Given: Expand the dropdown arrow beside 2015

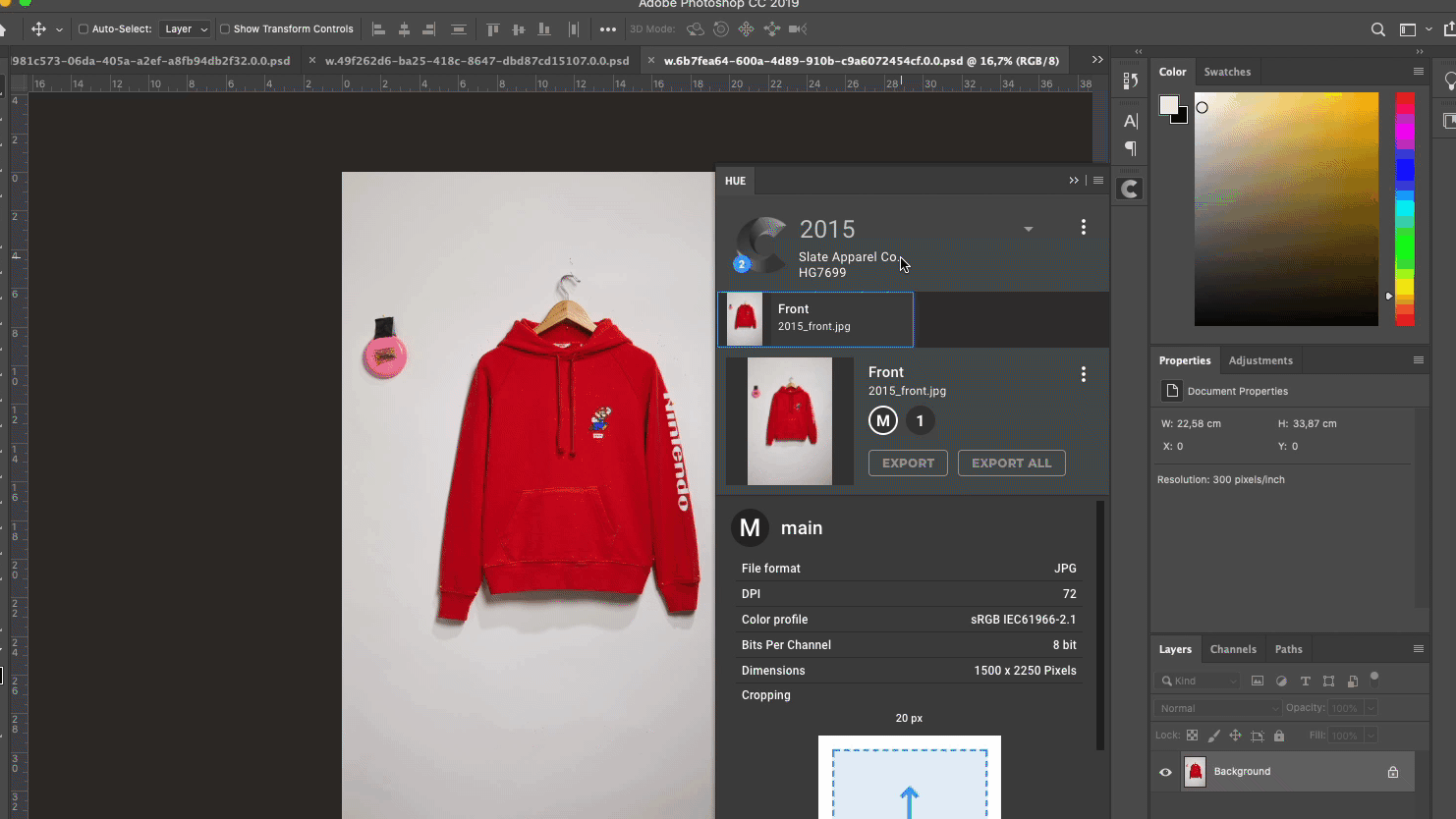Looking at the screenshot, I should pyautogui.click(x=1028, y=229).
